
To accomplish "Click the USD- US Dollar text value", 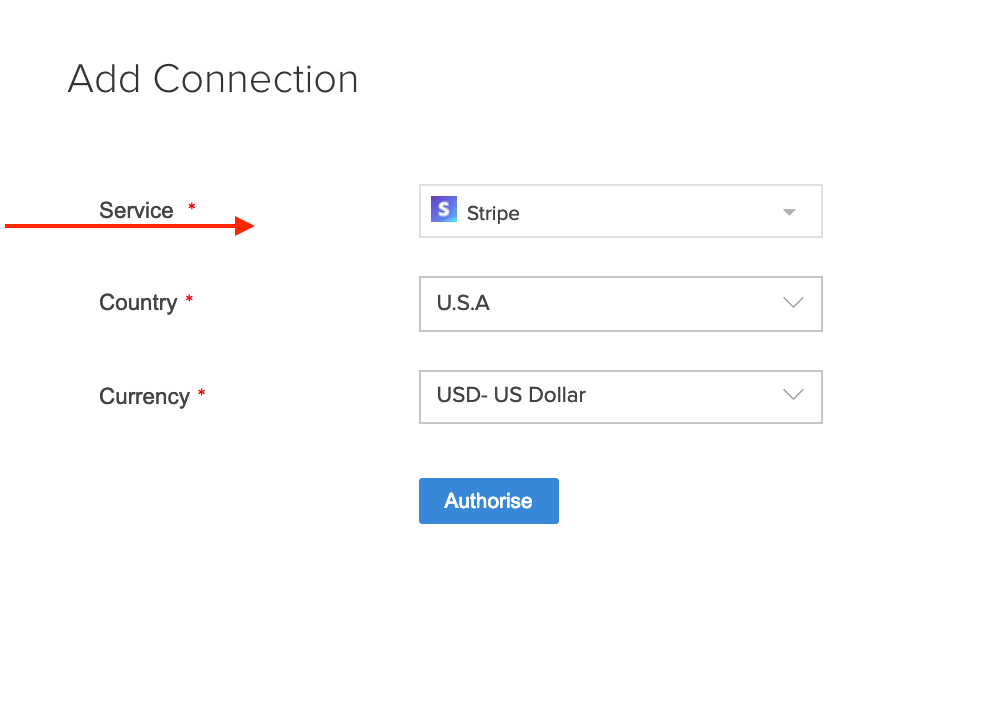I will tap(511, 395).
